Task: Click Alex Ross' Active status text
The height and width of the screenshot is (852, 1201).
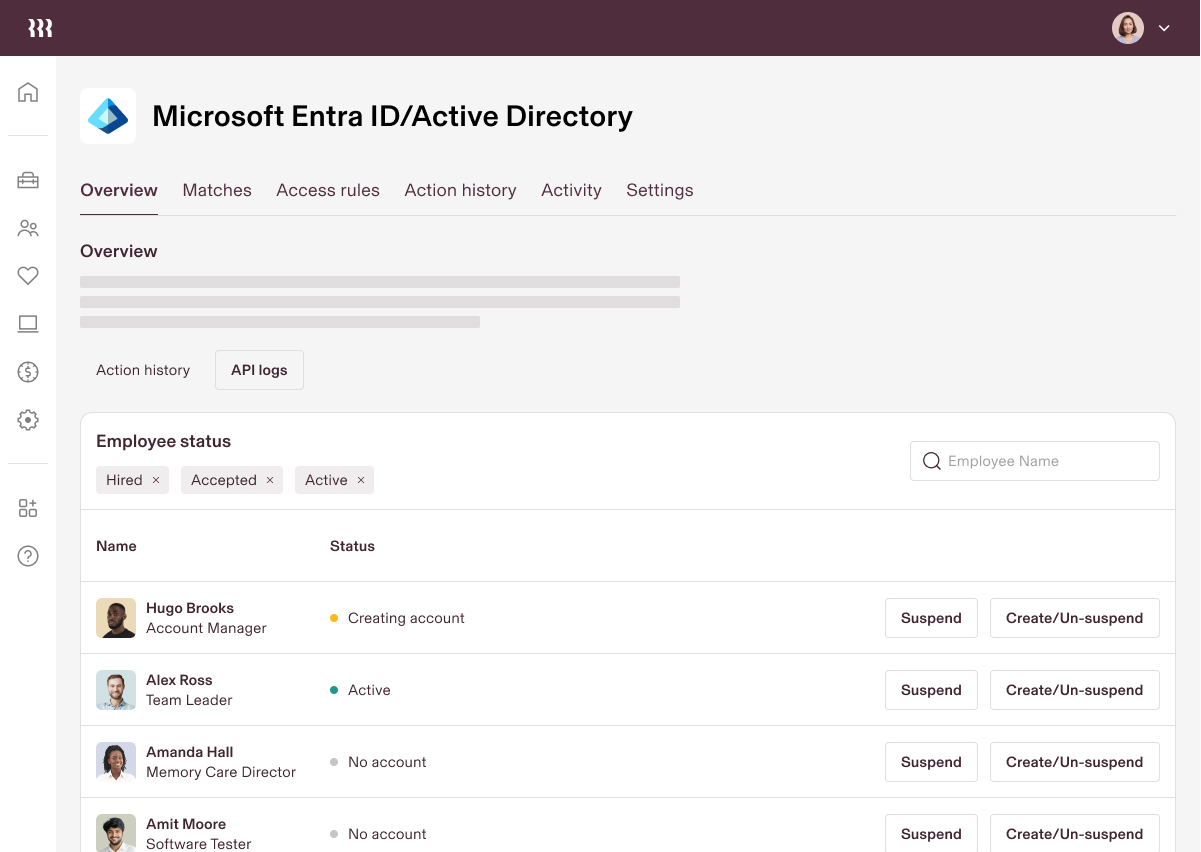Action: 369,690
